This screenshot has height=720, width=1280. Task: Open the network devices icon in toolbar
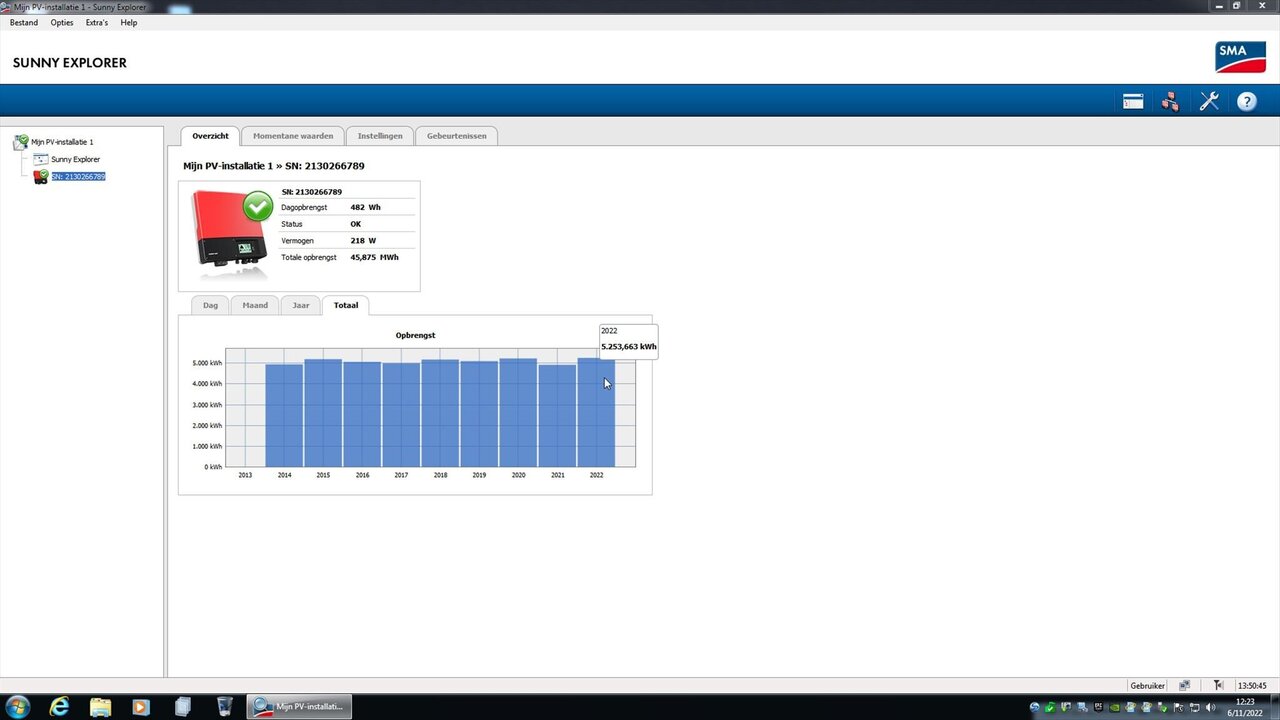click(x=1170, y=101)
